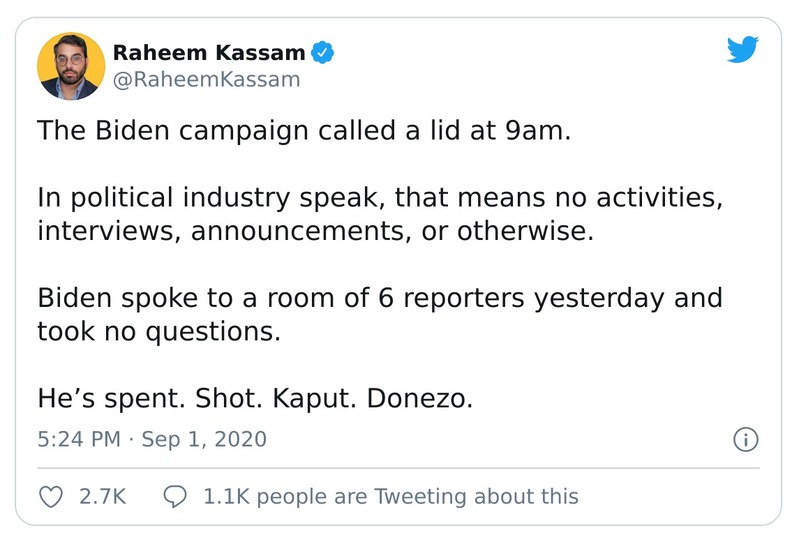This screenshot has width=799, height=542.
Task: Click the line "The Biden campaign called a lid"
Action: coord(303,131)
